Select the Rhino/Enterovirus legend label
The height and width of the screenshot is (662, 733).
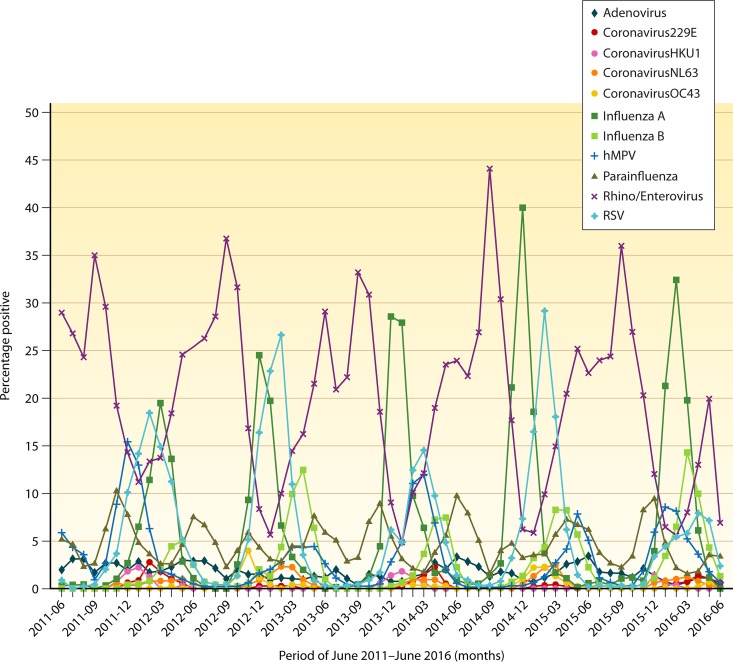point(653,196)
